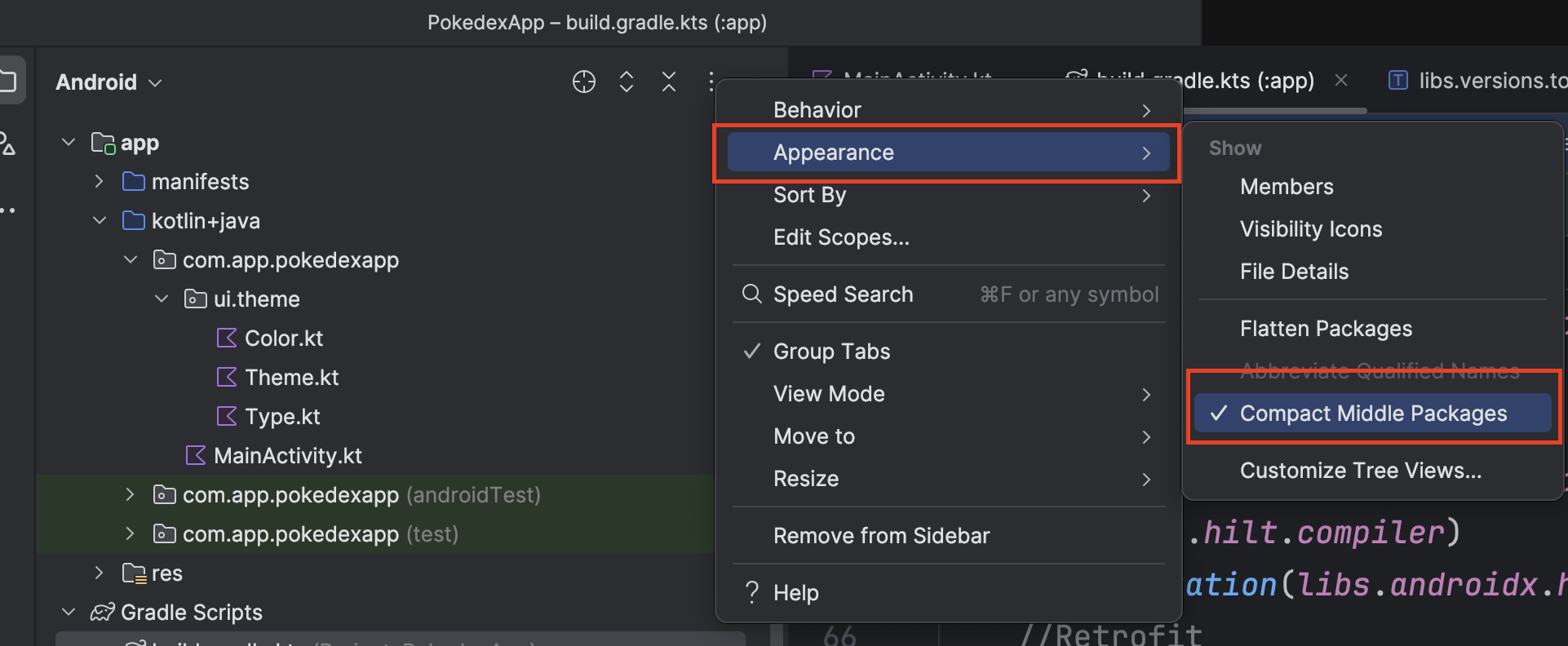Toggle Compact Middle Packages option
This screenshot has height=646, width=1568.
coord(1372,414)
